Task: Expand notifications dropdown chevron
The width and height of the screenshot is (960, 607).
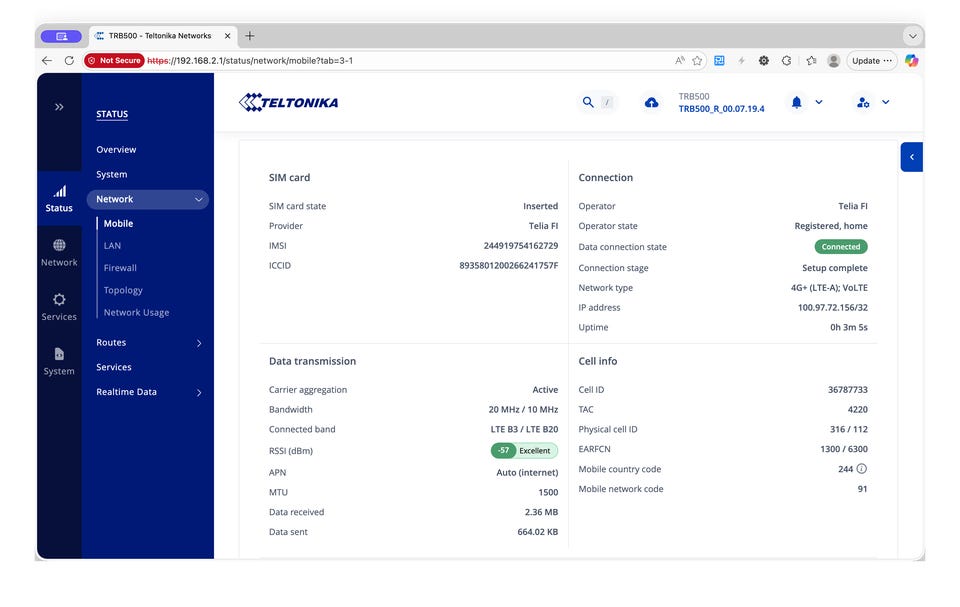Action: tap(819, 102)
